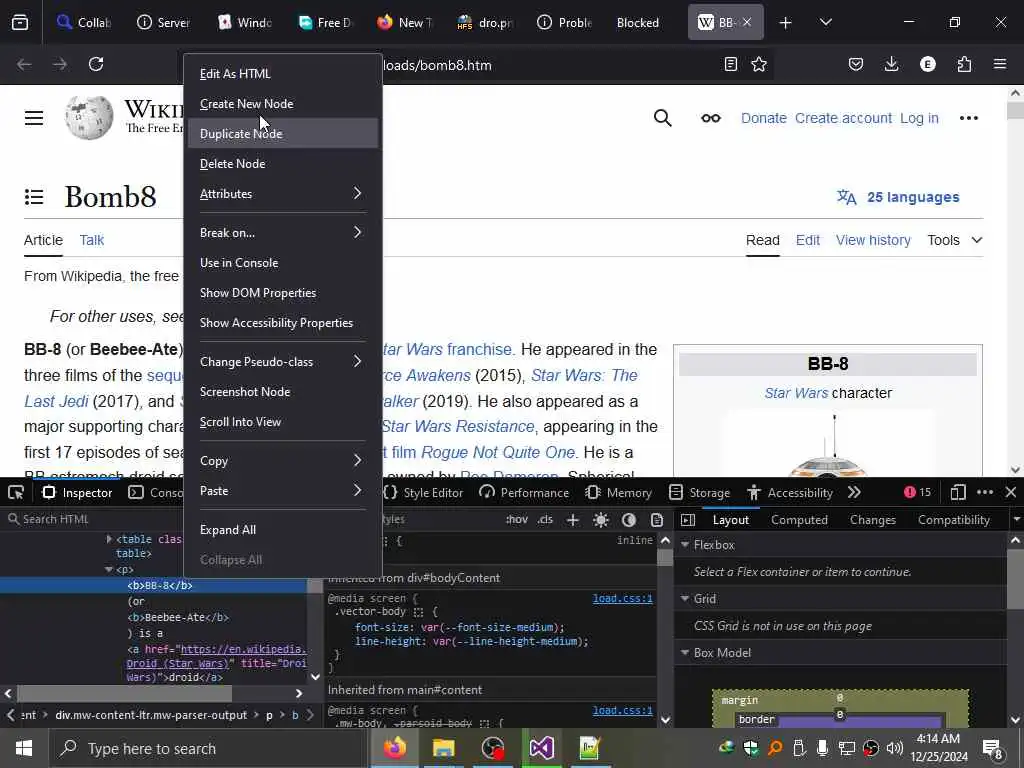Open the Memory panel

[618, 492]
